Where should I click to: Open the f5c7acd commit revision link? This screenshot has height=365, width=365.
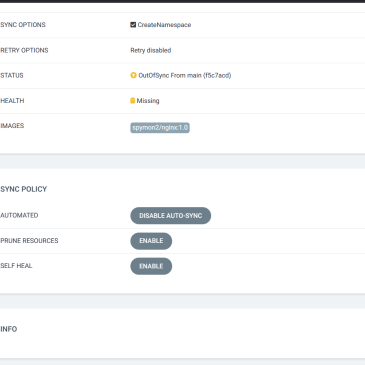[216, 75]
